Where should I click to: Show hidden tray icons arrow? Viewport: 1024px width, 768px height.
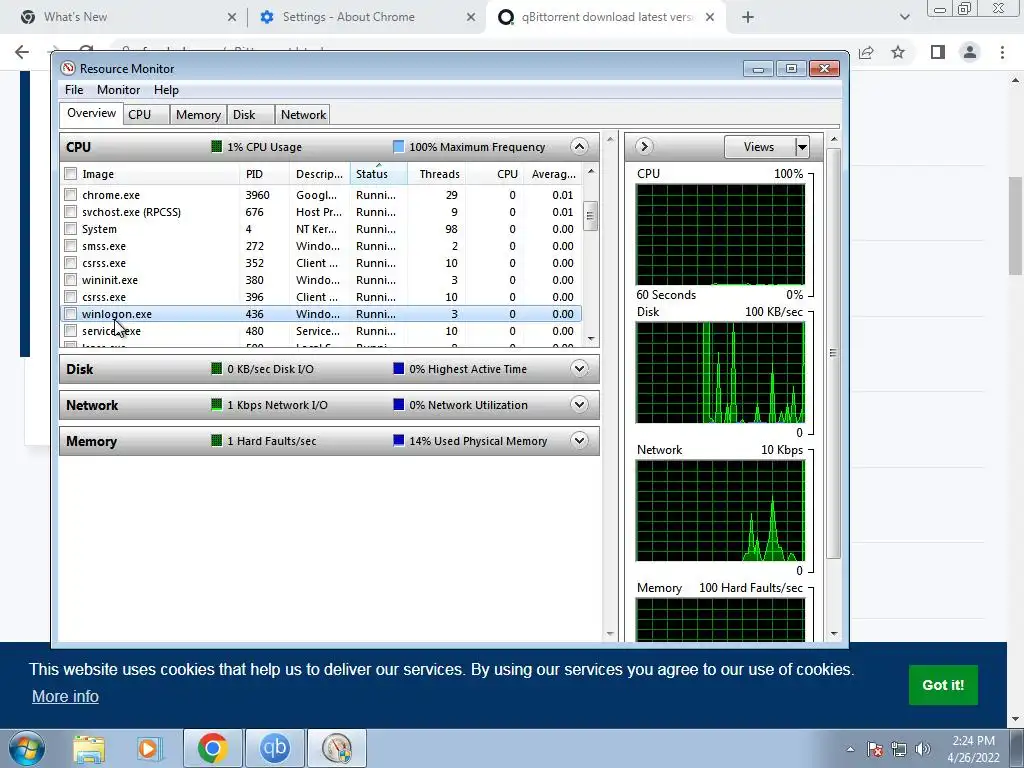pyautogui.click(x=850, y=749)
